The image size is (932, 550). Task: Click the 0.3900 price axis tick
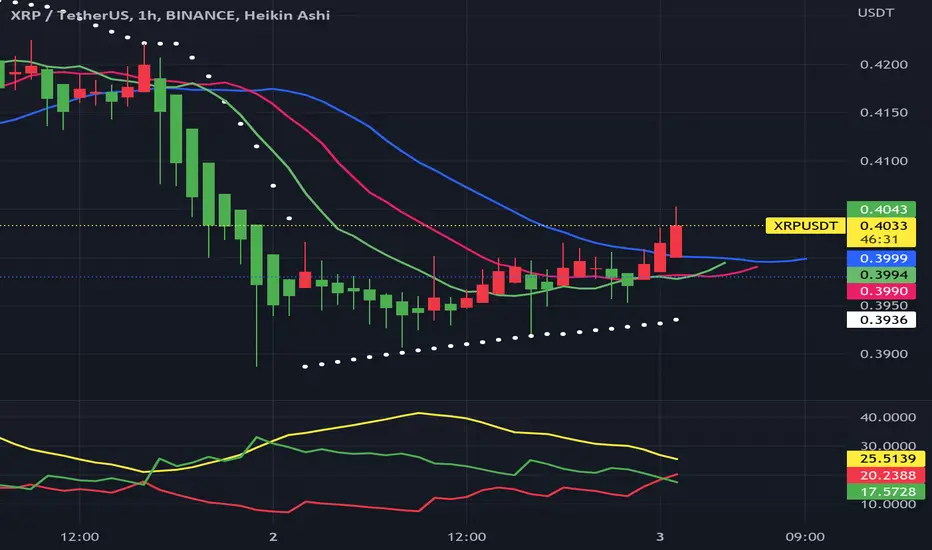coord(883,354)
